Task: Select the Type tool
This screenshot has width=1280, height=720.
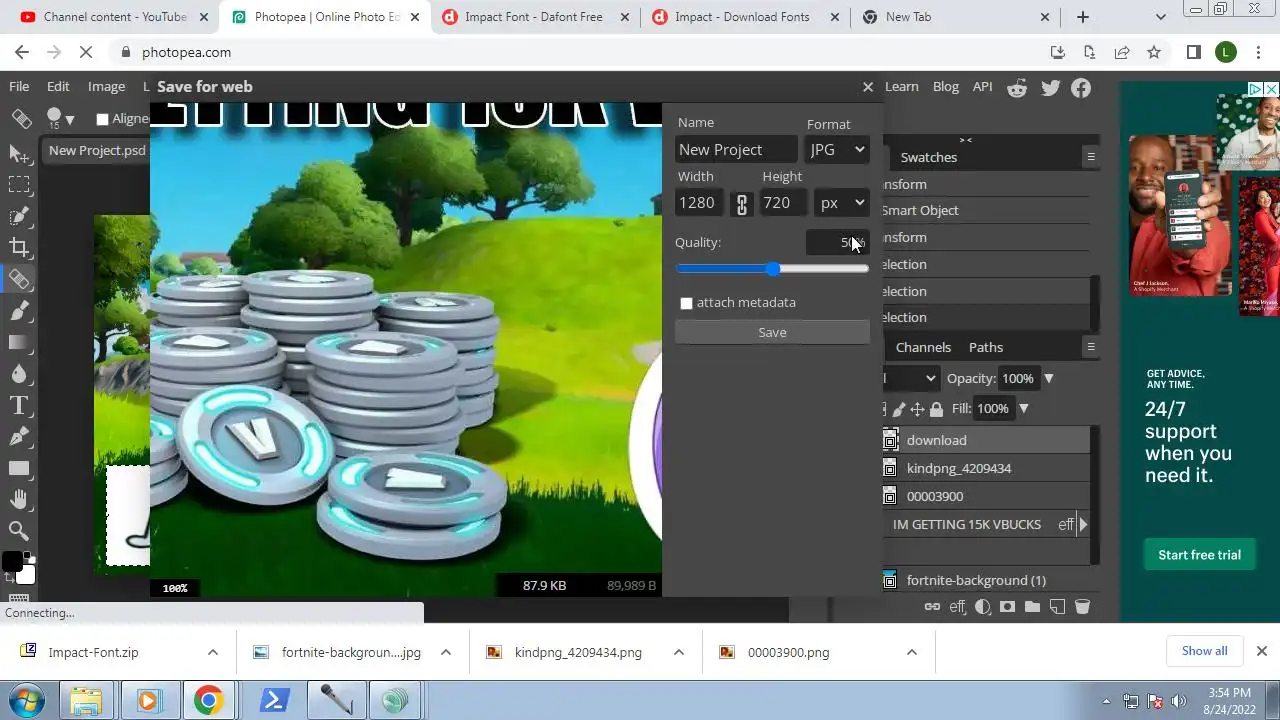Action: [18, 405]
